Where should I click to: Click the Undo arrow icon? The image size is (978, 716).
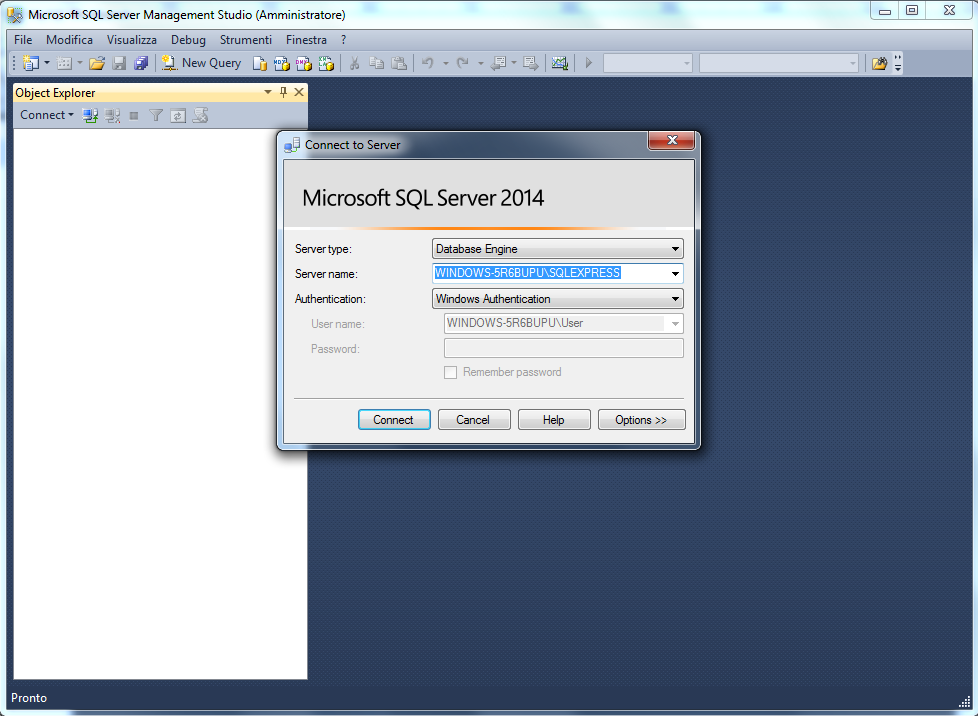point(428,63)
